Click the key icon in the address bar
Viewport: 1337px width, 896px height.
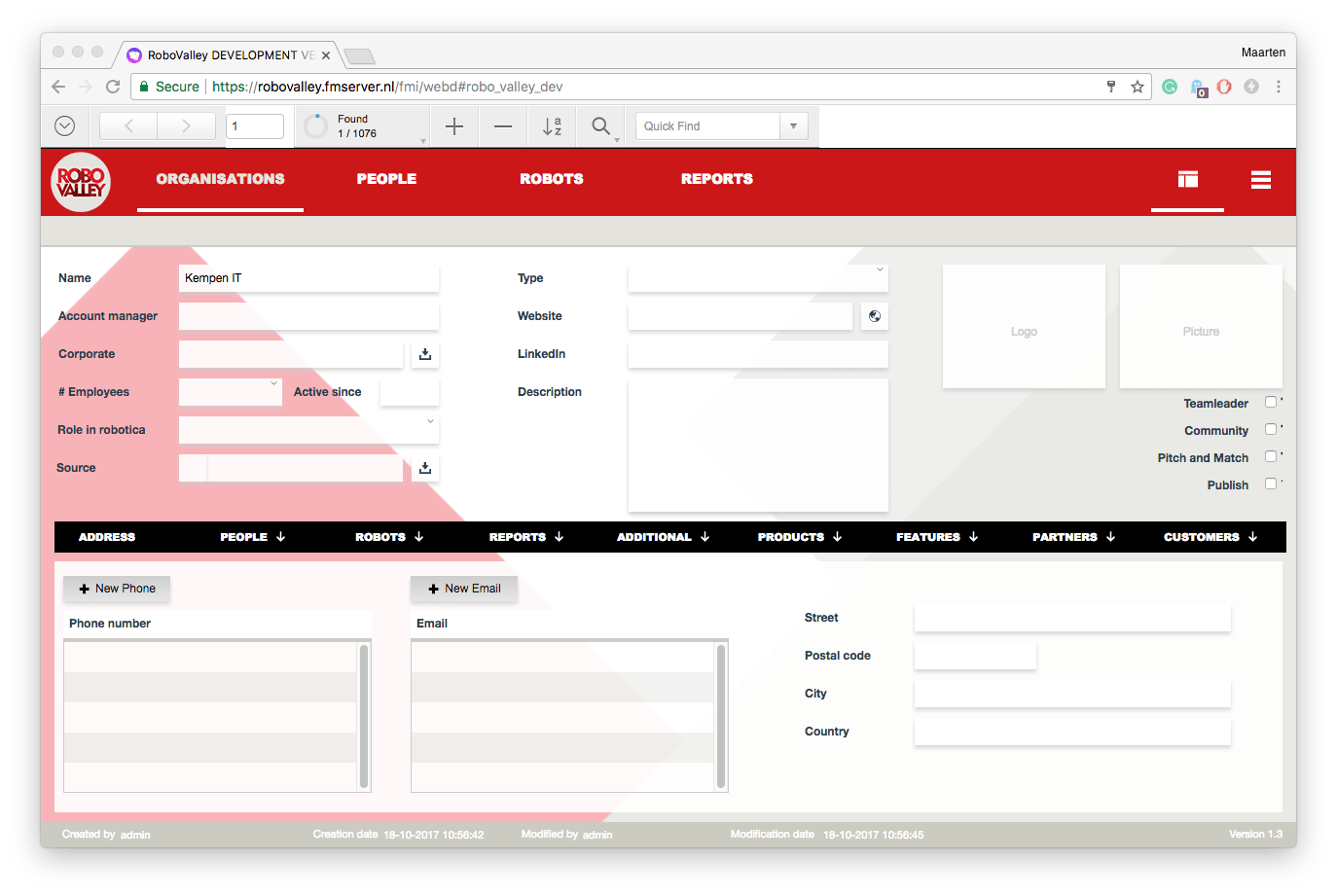click(x=1111, y=87)
